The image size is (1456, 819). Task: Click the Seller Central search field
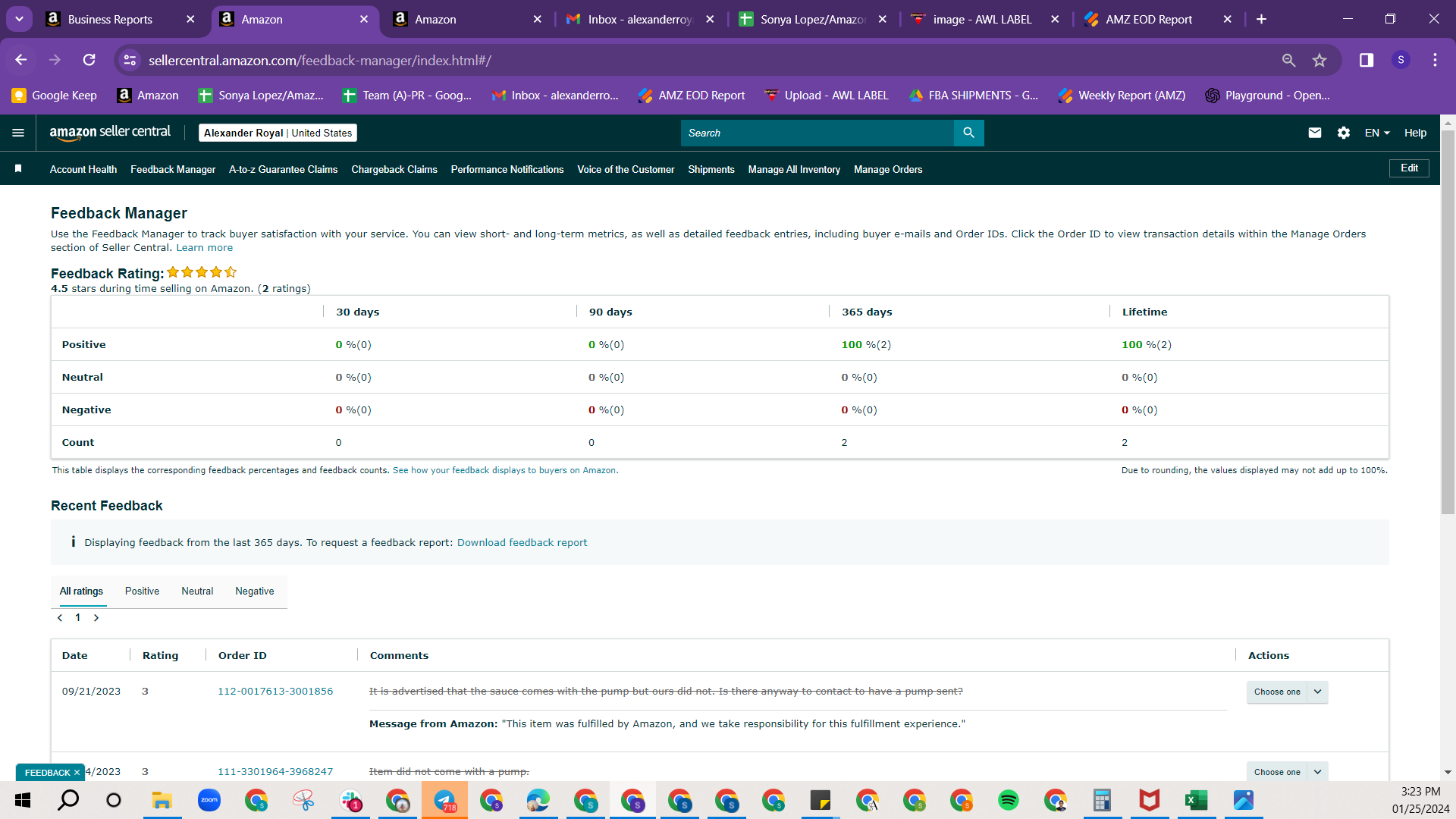(817, 133)
